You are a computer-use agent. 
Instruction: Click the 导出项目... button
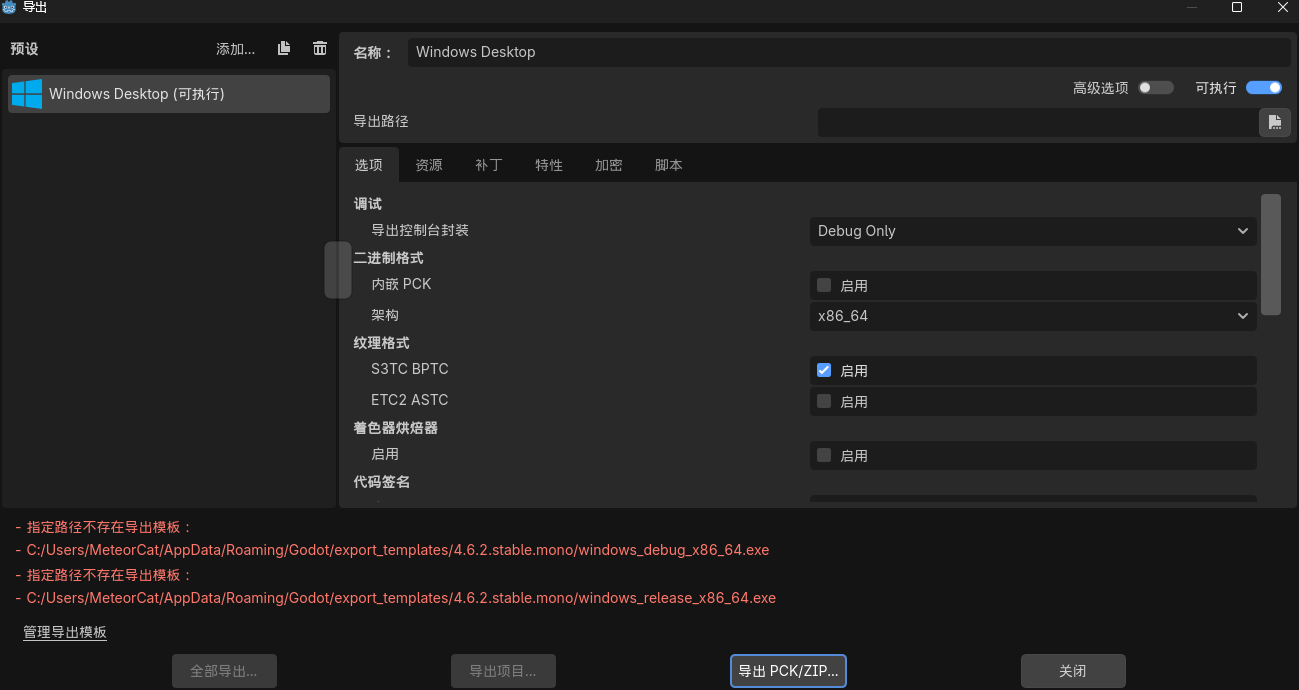pyautogui.click(x=503, y=671)
